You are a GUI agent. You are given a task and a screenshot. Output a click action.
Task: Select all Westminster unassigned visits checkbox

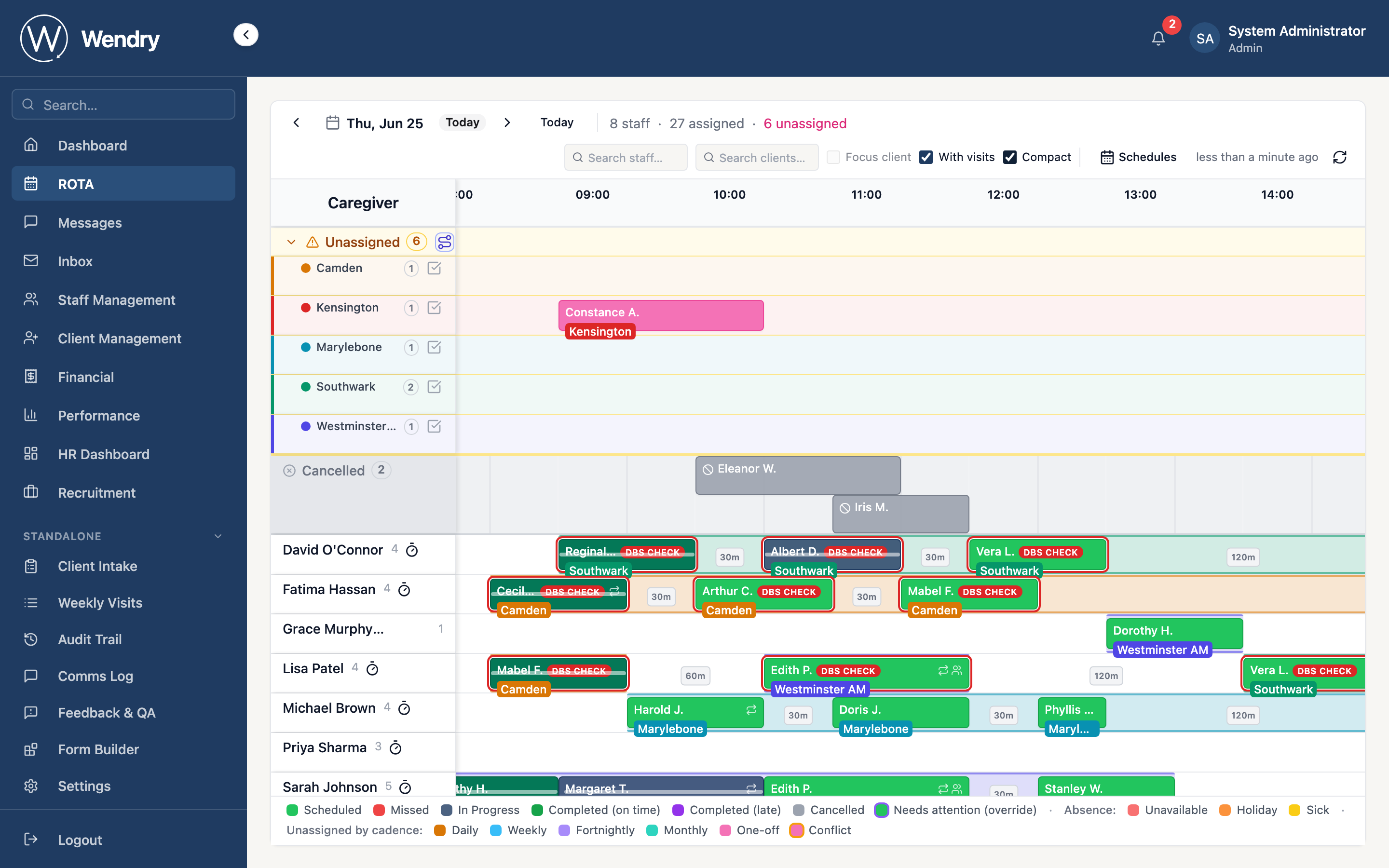tap(435, 427)
